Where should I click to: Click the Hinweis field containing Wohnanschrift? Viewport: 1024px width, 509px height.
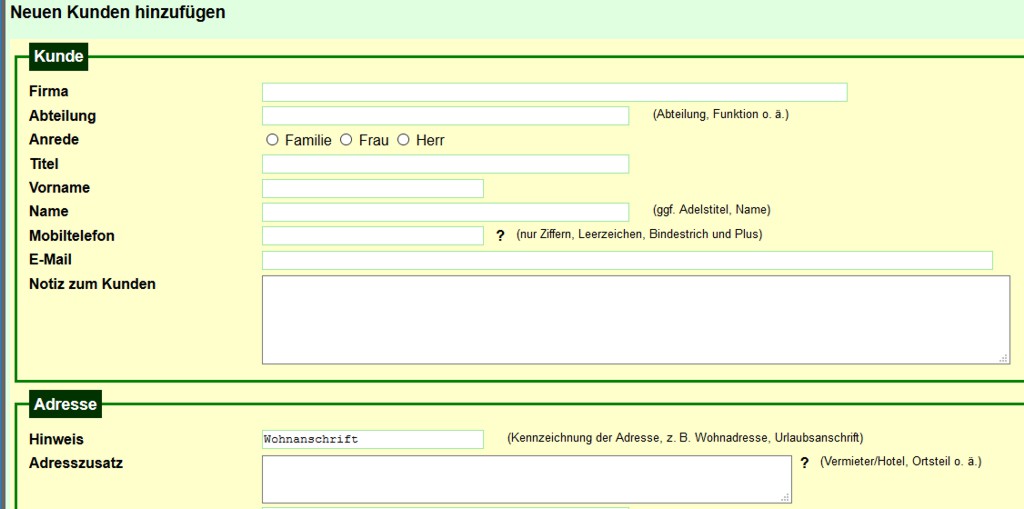372,439
